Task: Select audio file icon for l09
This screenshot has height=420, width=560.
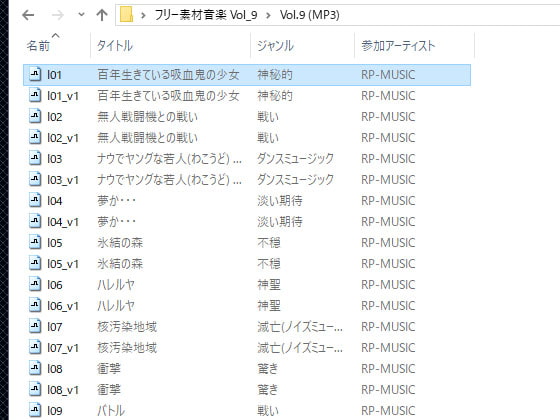Action: point(35,410)
